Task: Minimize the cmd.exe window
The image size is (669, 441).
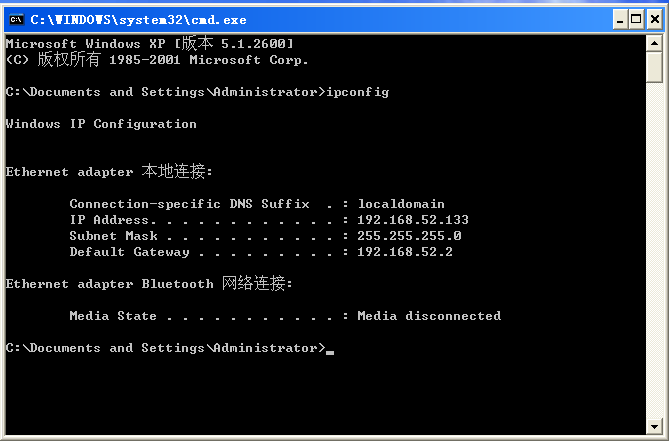Action: coord(620,20)
